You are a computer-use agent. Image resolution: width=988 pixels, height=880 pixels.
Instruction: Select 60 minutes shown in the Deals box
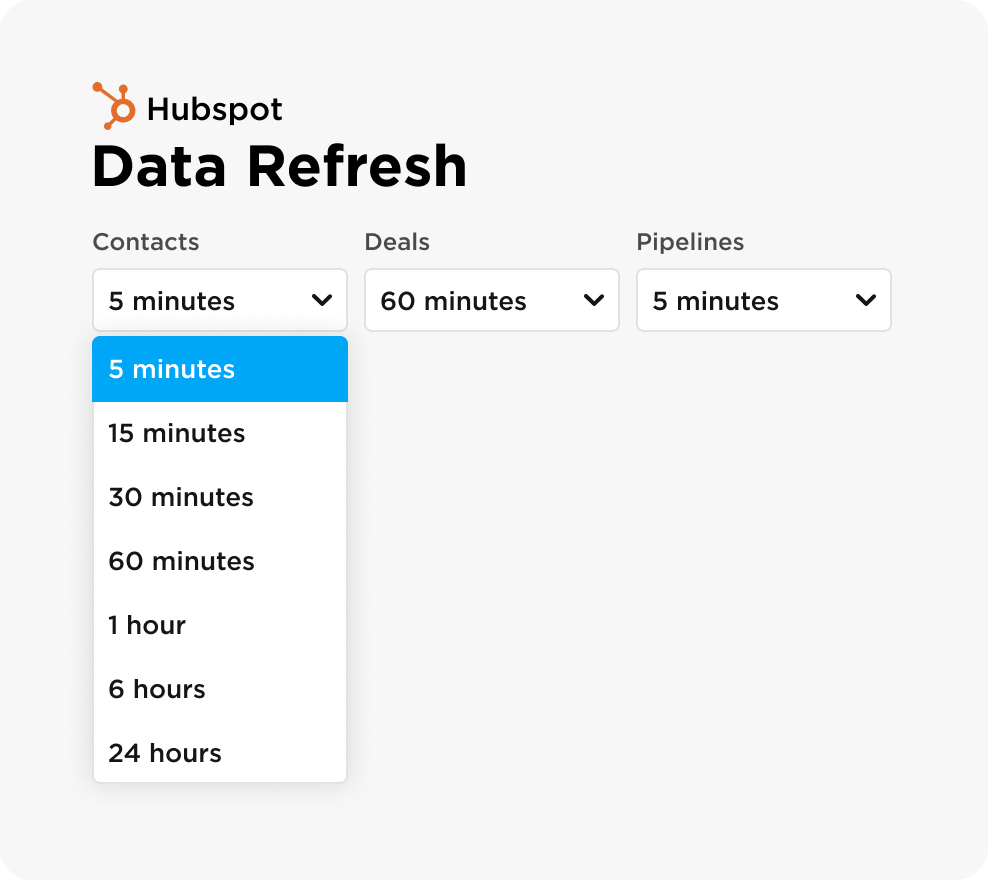pos(452,300)
